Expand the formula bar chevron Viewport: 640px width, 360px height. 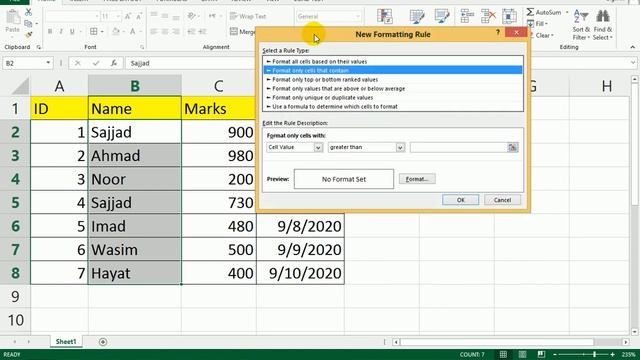[x=633, y=63]
